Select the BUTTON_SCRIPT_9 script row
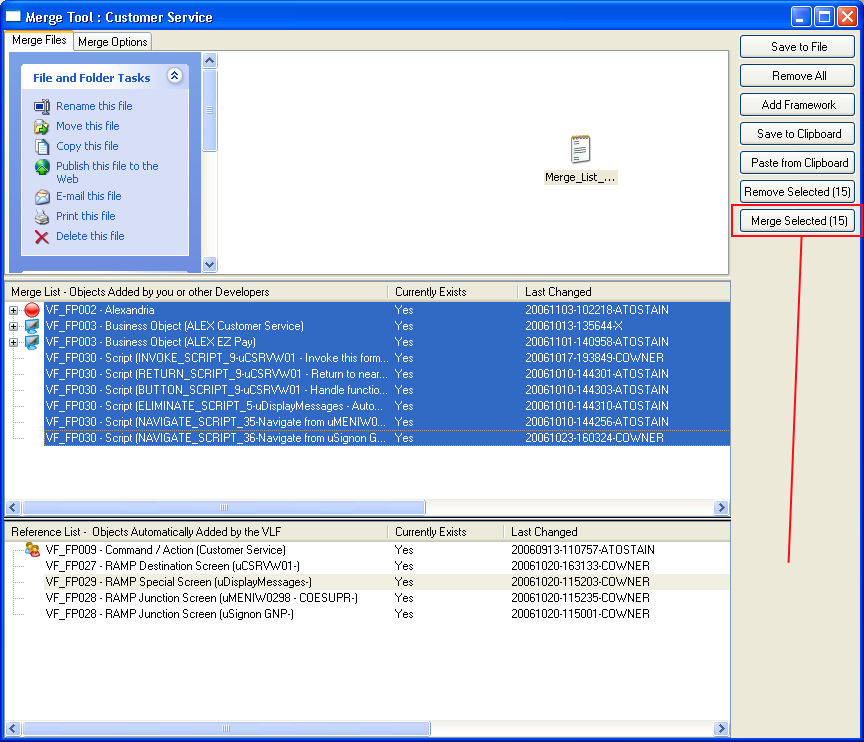Viewport: 864px width, 742px height. point(387,390)
